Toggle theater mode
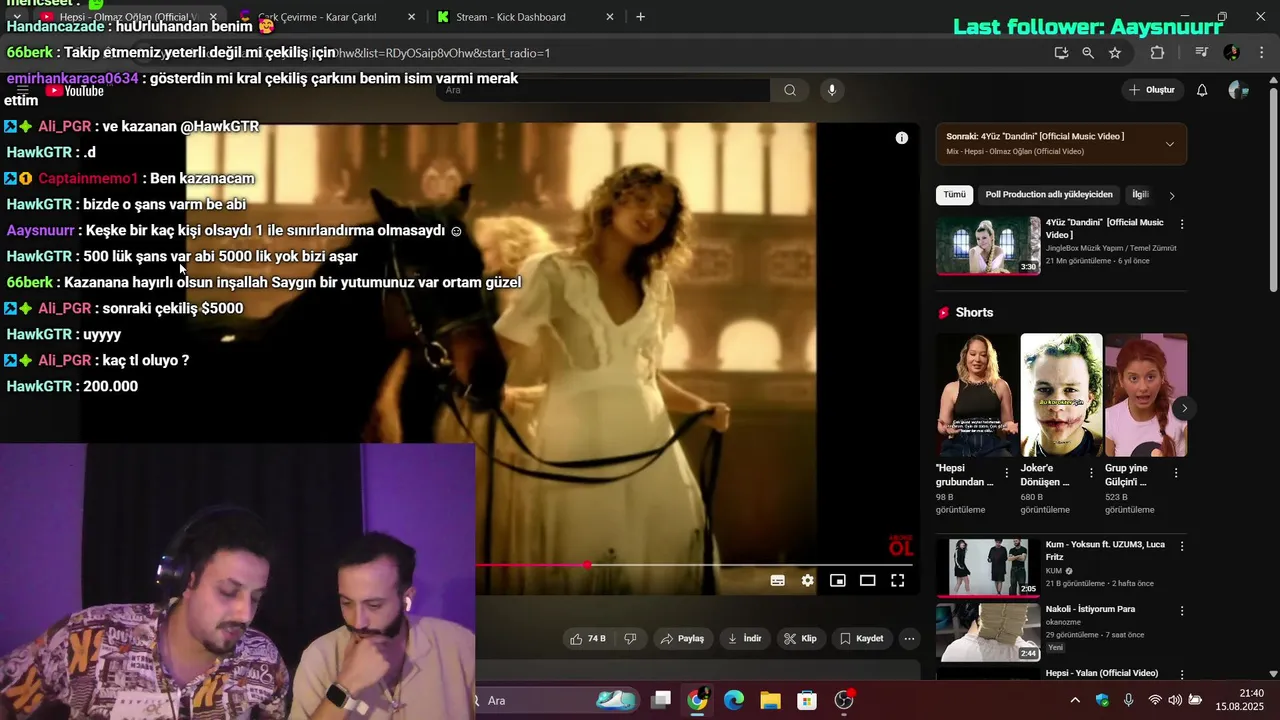The image size is (1280, 720). 867,580
